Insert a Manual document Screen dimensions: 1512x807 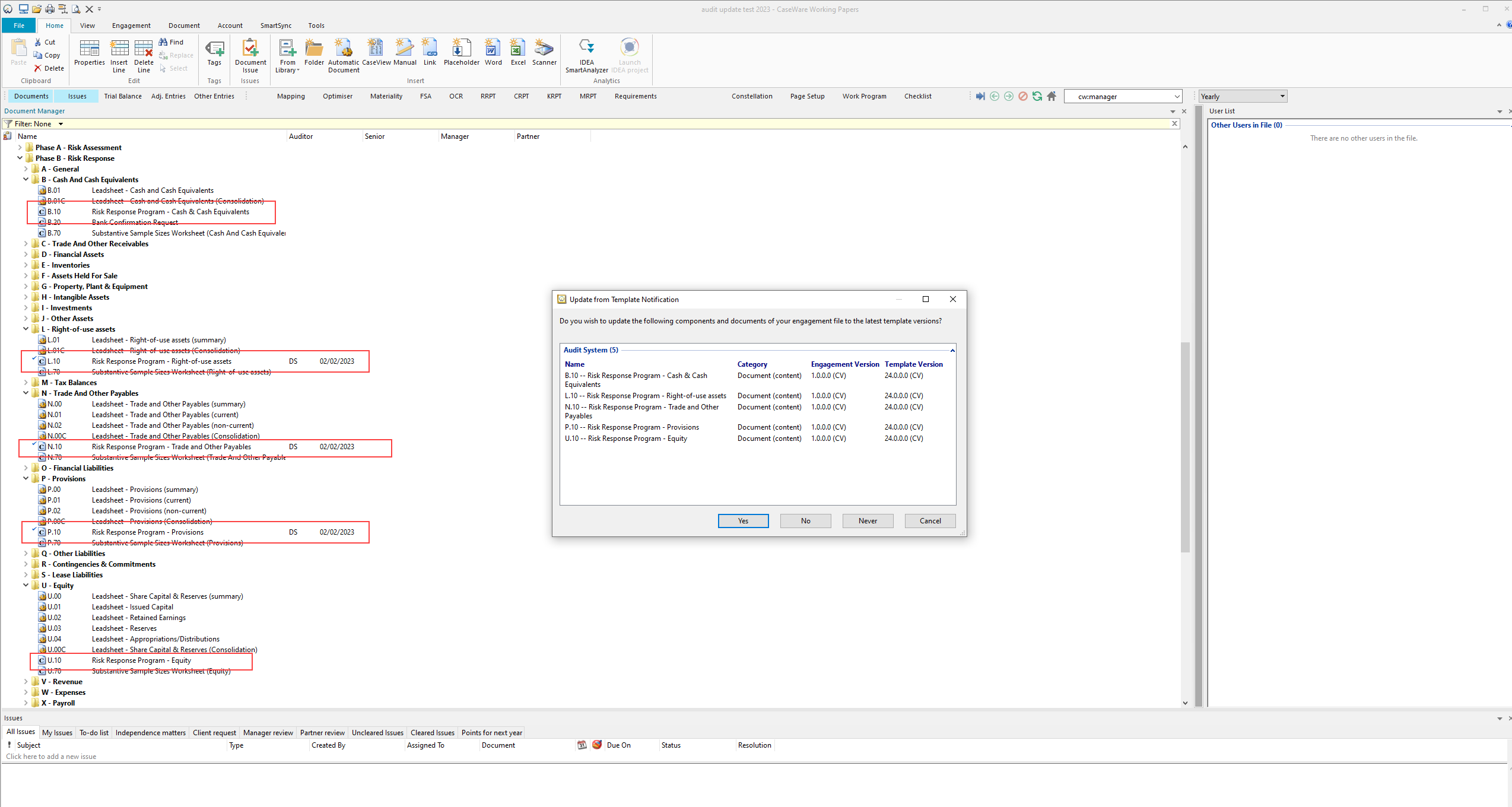405,52
